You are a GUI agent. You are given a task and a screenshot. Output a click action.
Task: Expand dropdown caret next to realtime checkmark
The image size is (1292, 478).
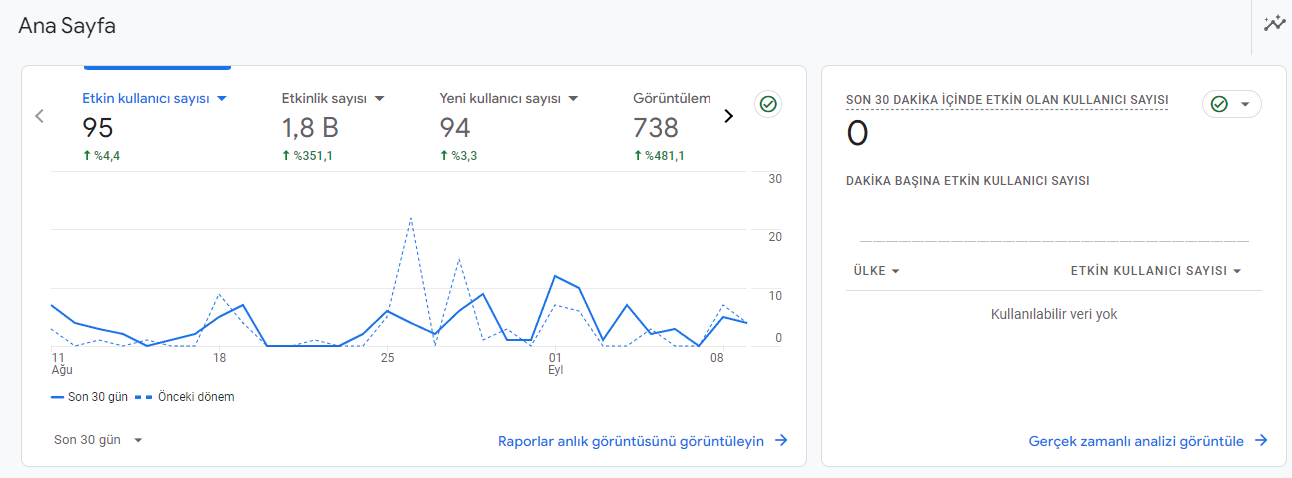click(1245, 104)
